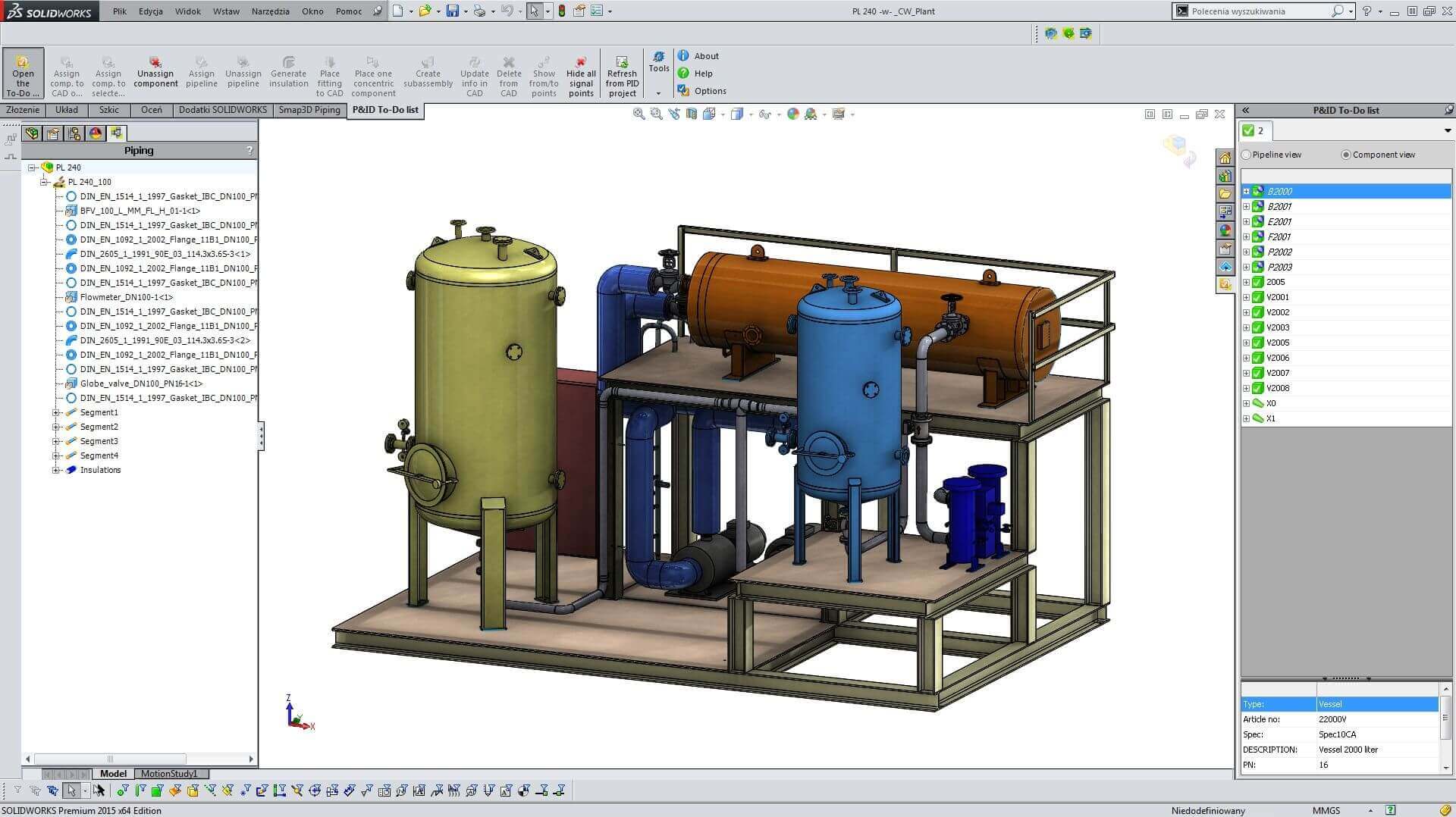Image resolution: width=1456 pixels, height=817 pixels.
Task: Click the Piping tree horizontal scrollbar
Action: point(110,759)
